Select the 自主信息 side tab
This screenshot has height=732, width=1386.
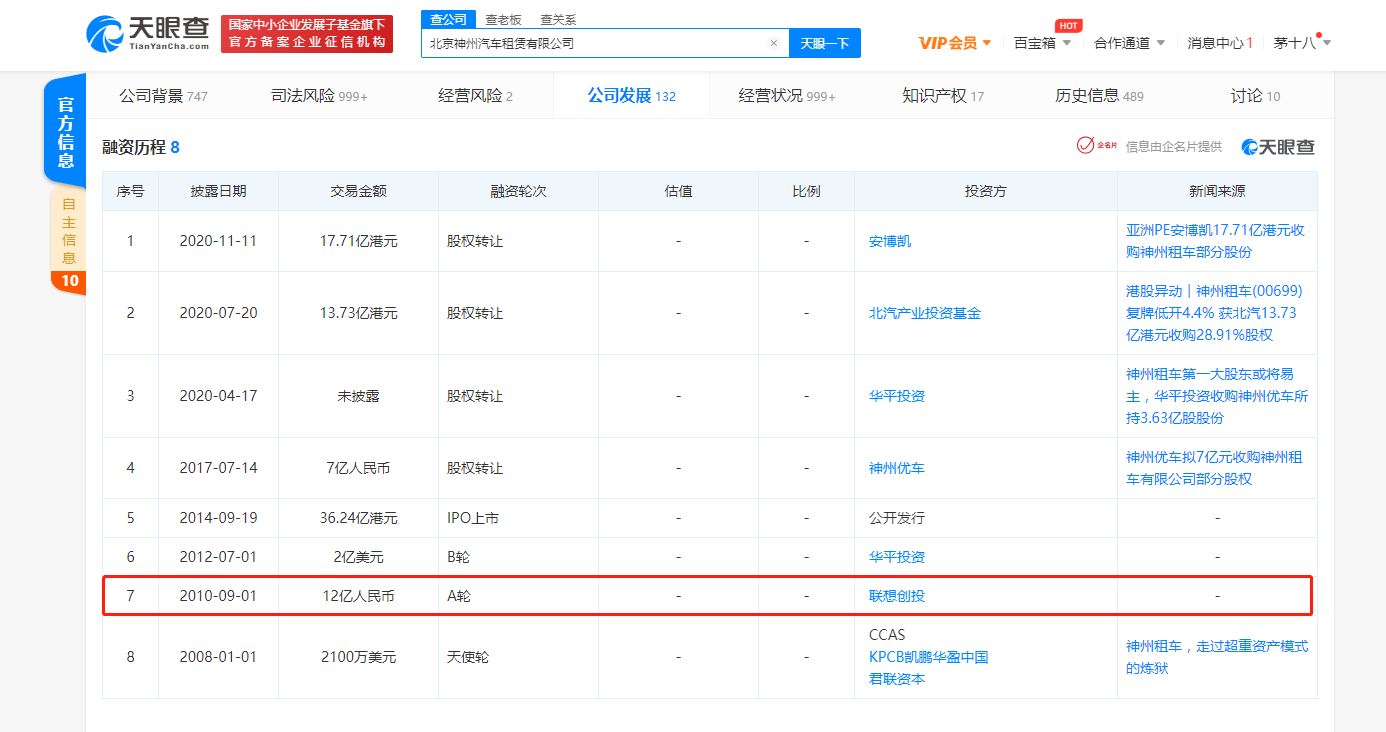[69, 231]
